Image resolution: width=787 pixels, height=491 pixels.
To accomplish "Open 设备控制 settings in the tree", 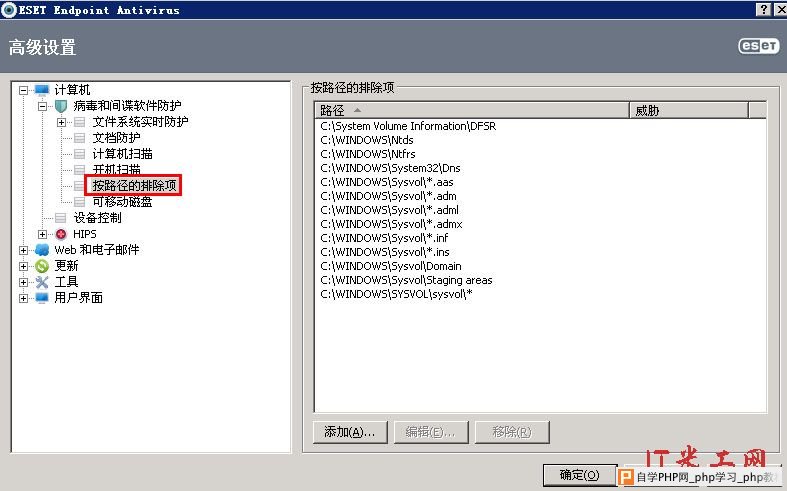I will (x=97, y=218).
